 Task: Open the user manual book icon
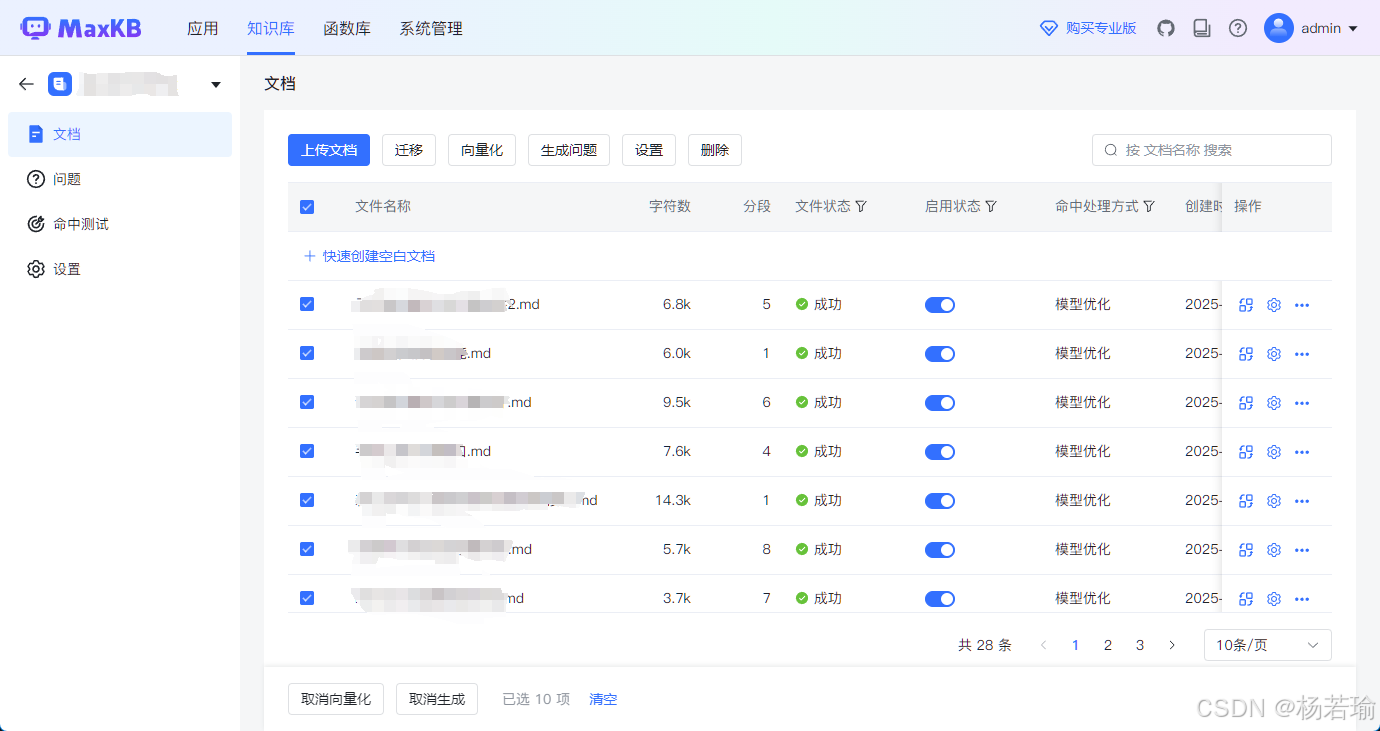point(1202,28)
